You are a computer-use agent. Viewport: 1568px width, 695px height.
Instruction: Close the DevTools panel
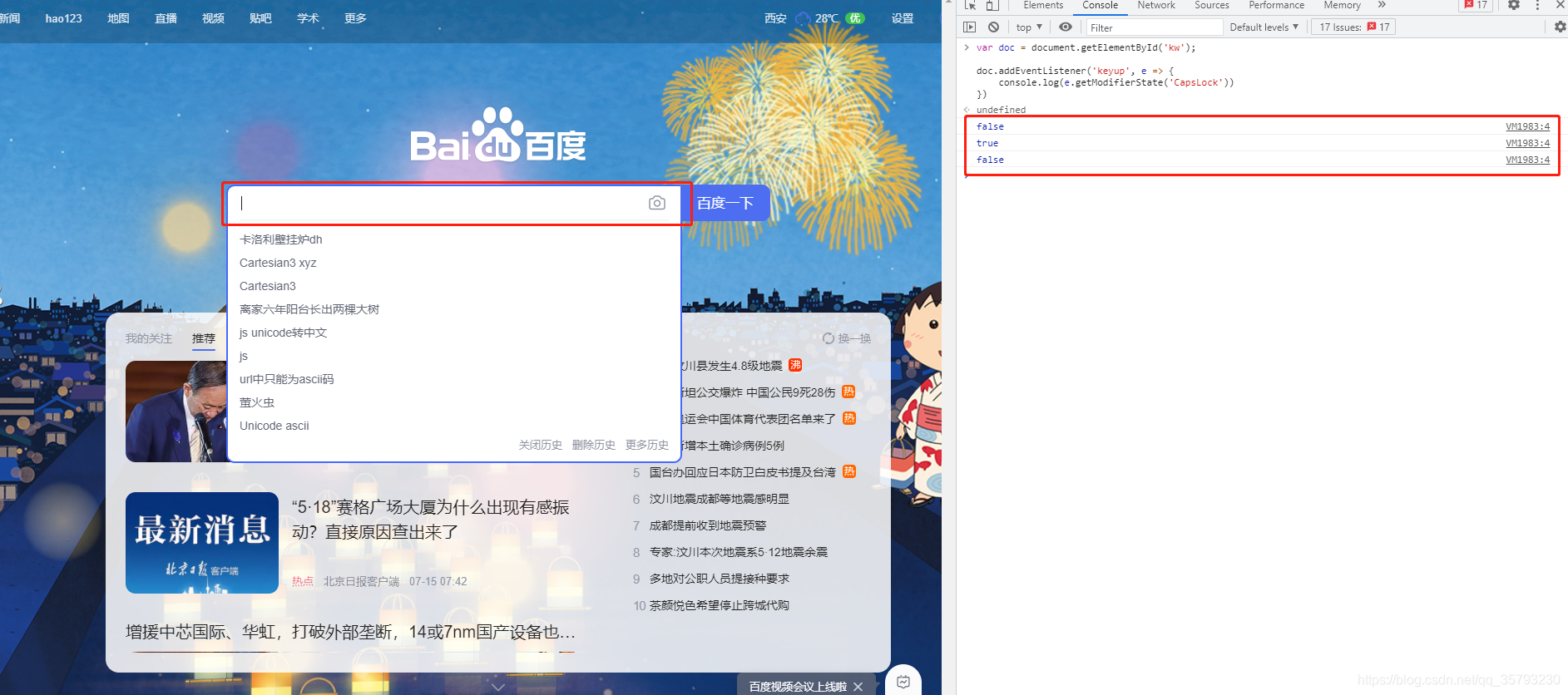(1561, 5)
